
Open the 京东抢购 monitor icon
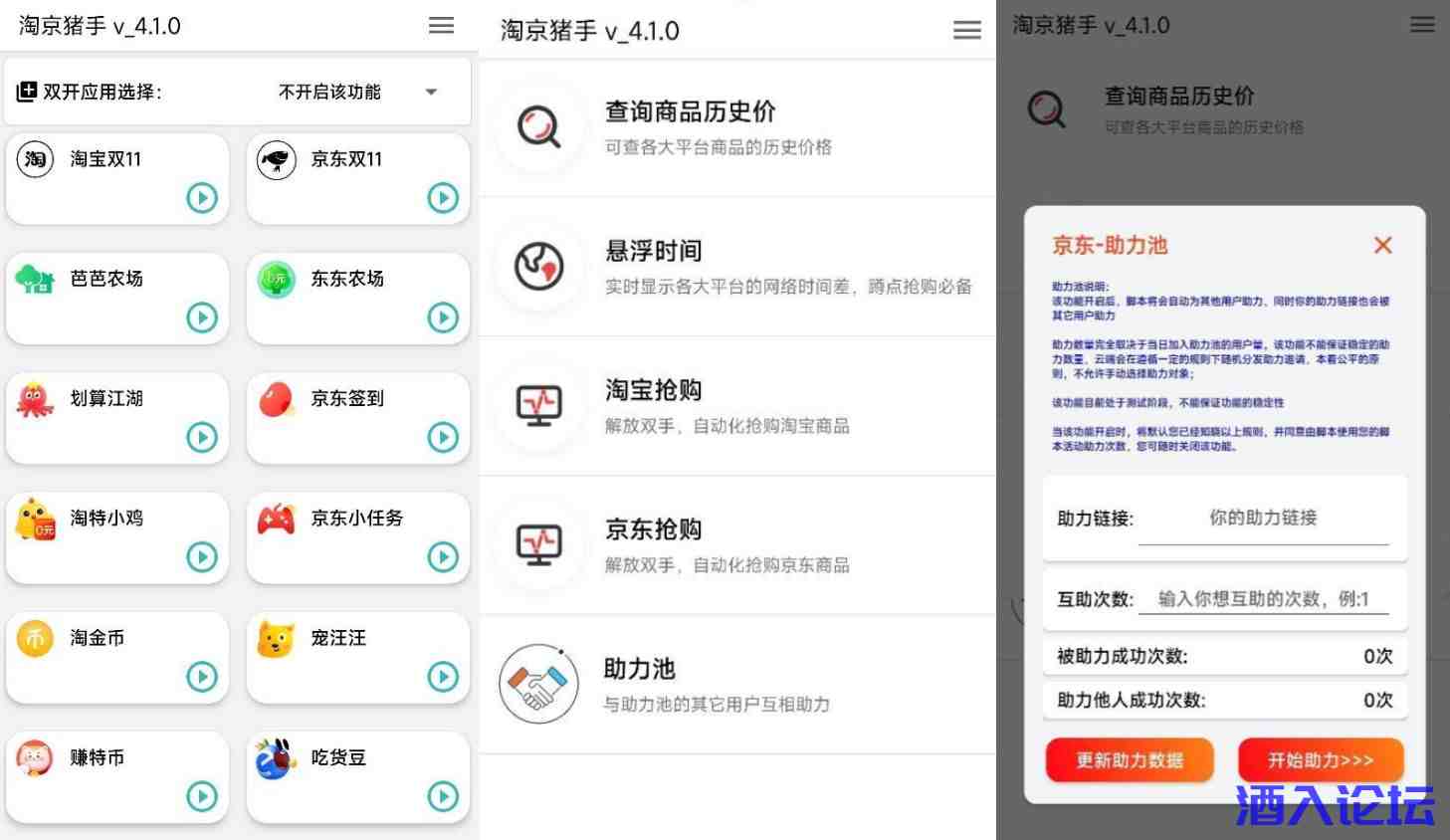[x=539, y=545]
